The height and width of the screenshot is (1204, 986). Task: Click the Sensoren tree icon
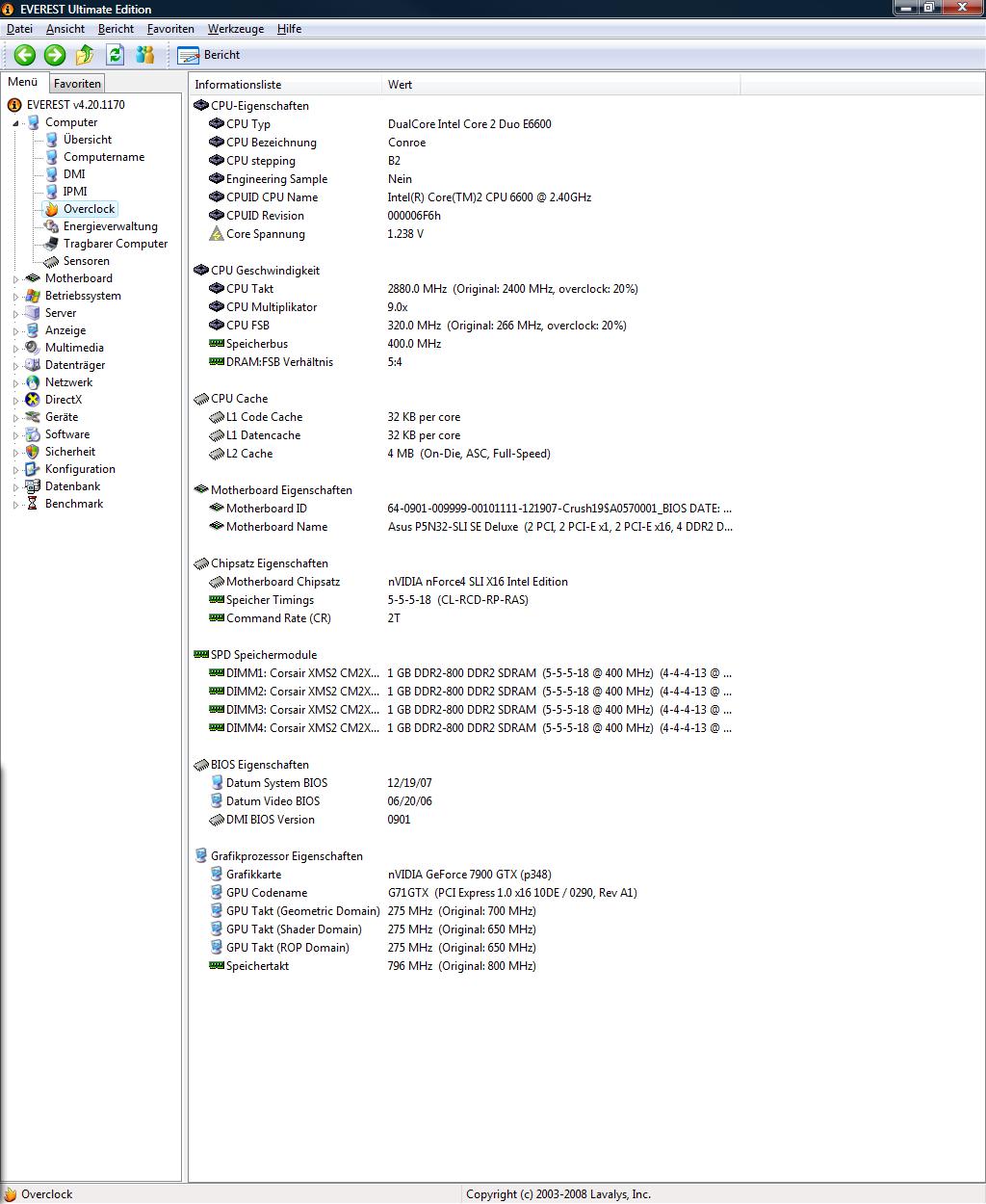[52, 261]
